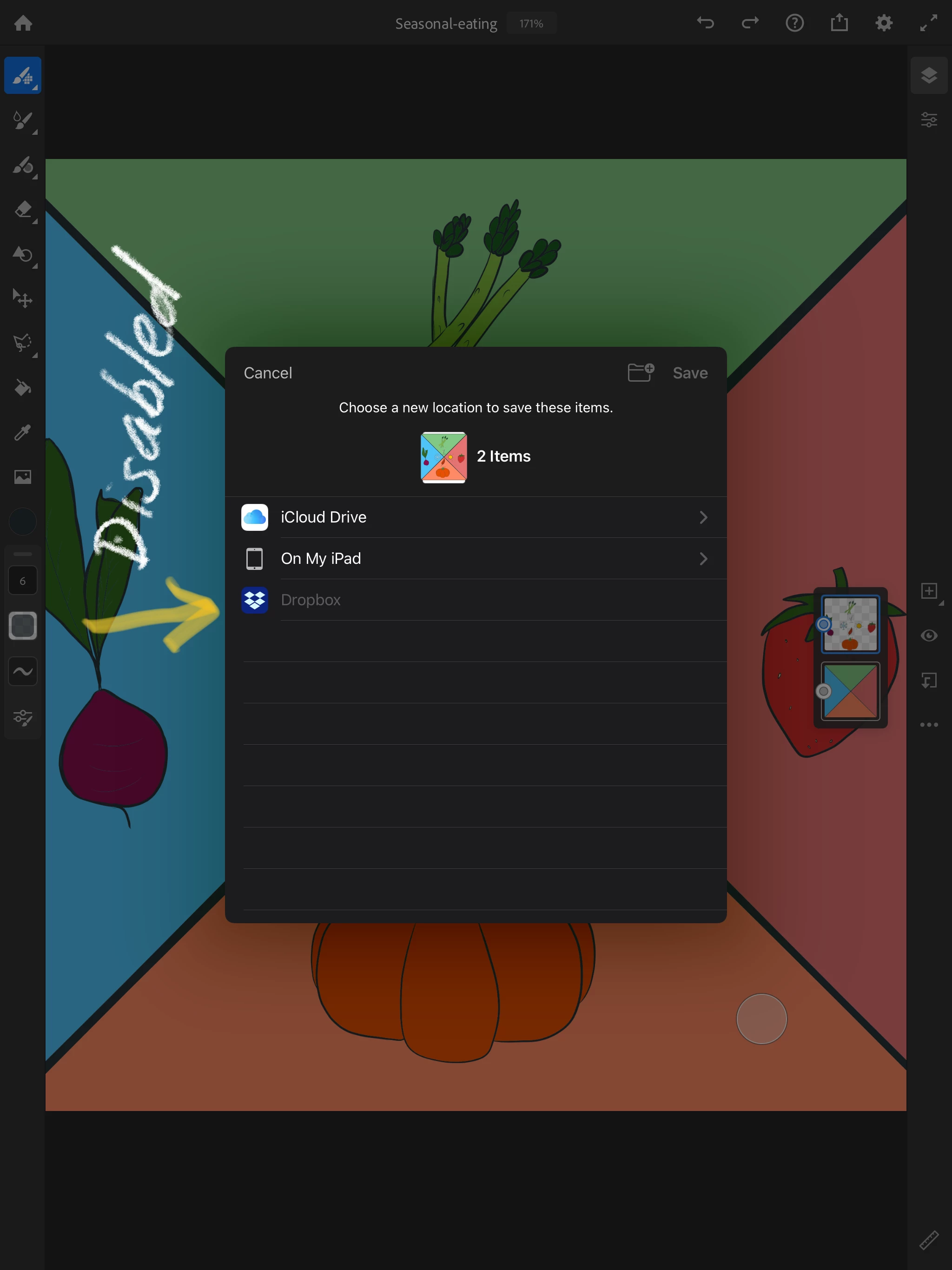This screenshot has height=1270, width=952.
Task: Toggle the top layer's radio dot
Action: [x=823, y=624]
